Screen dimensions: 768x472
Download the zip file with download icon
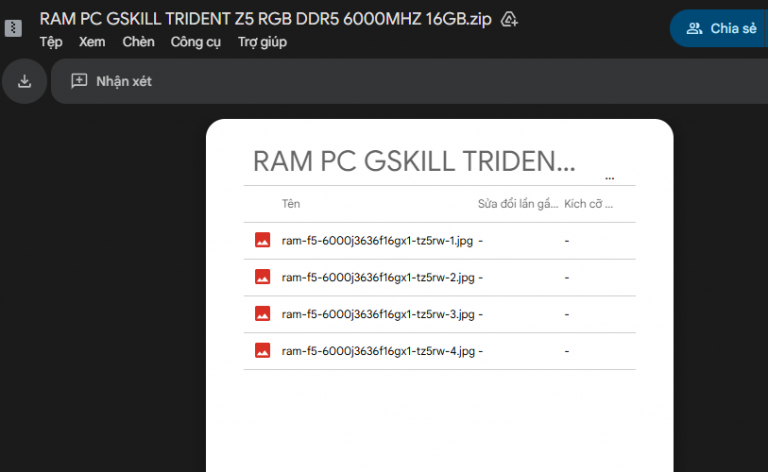tap(24, 81)
